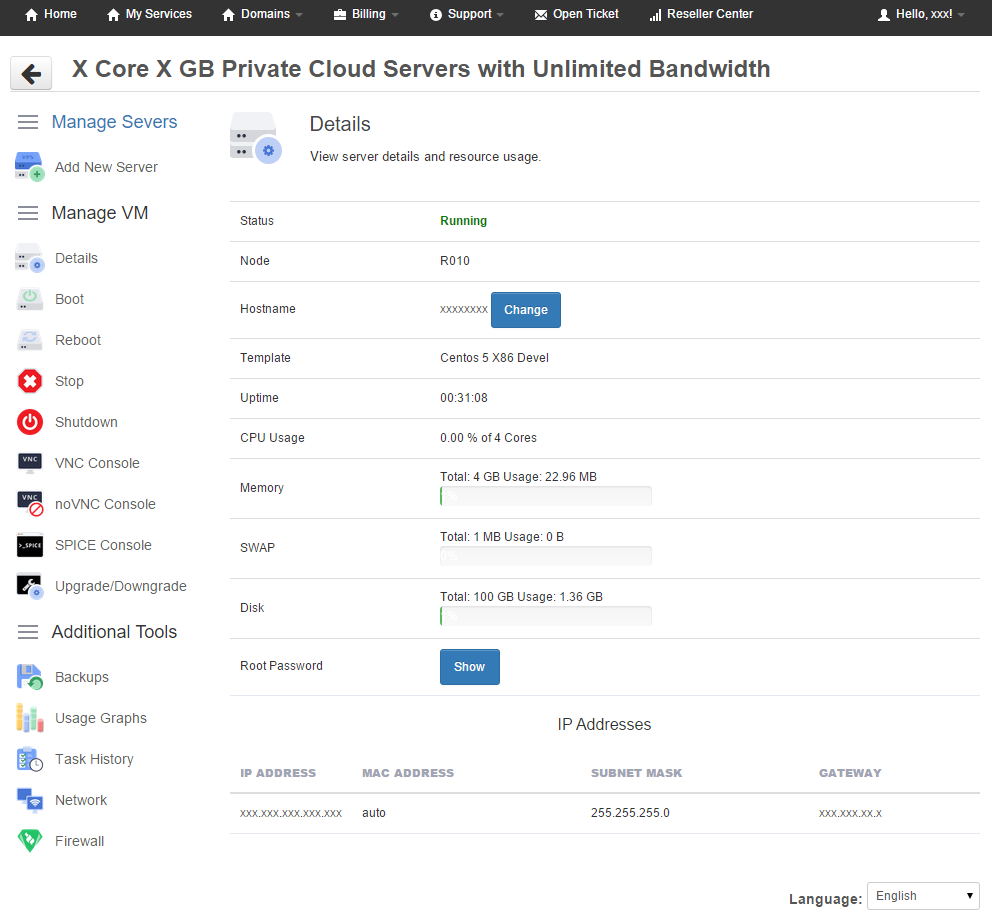Click the Shutdown power icon
This screenshot has width=992, height=924.
(x=30, y=422)
